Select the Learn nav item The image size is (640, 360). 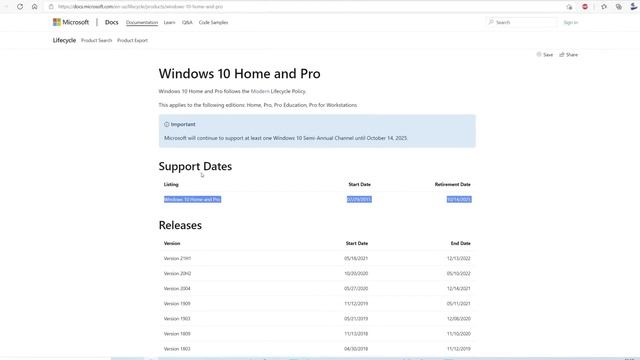(169, 22)
